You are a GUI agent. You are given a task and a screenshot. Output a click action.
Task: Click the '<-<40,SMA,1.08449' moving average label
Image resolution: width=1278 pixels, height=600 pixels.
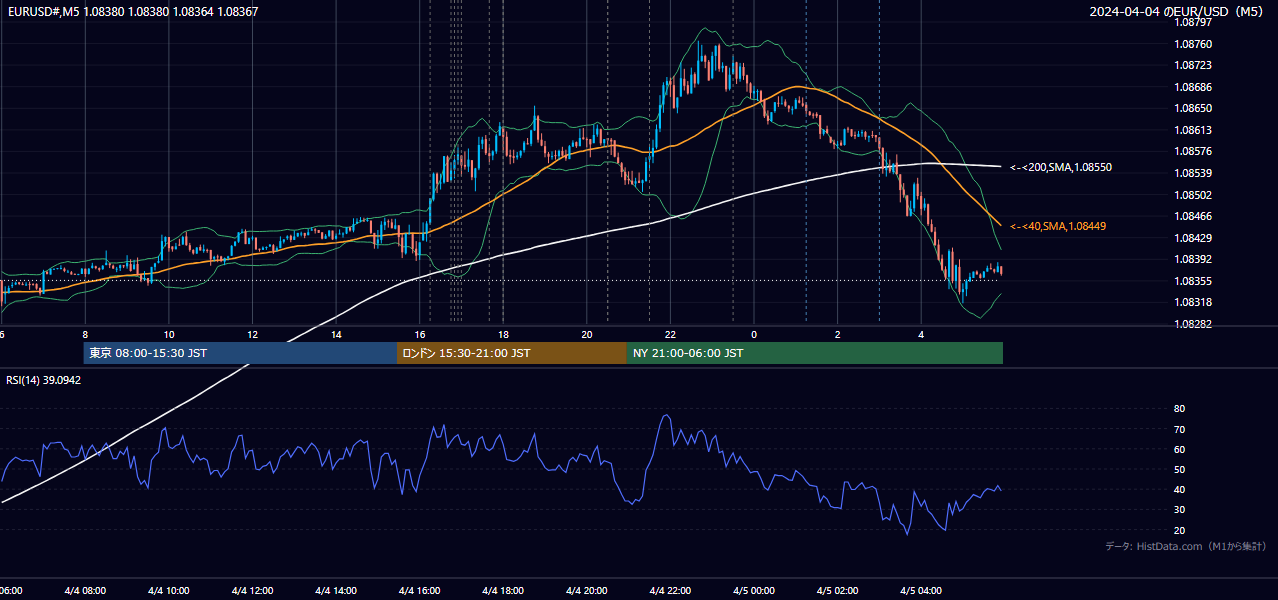[x=1058, y=226]
